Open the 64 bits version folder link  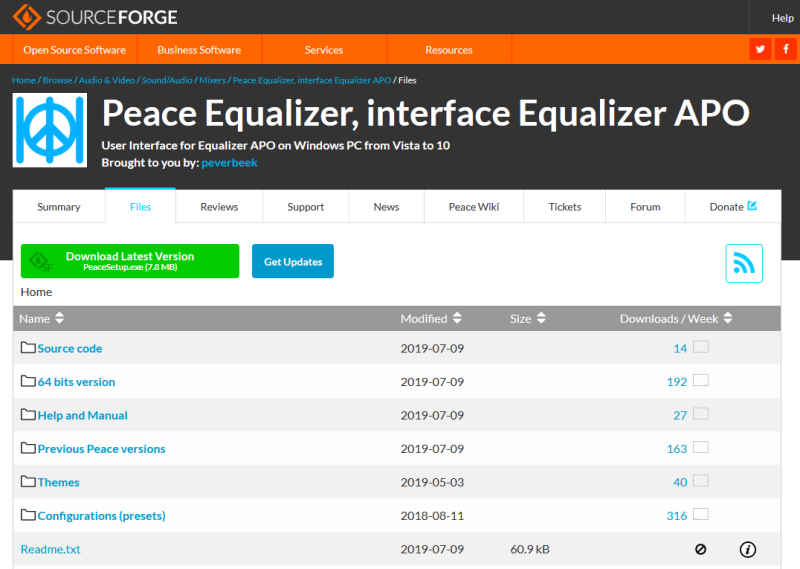tap(77, 382)
